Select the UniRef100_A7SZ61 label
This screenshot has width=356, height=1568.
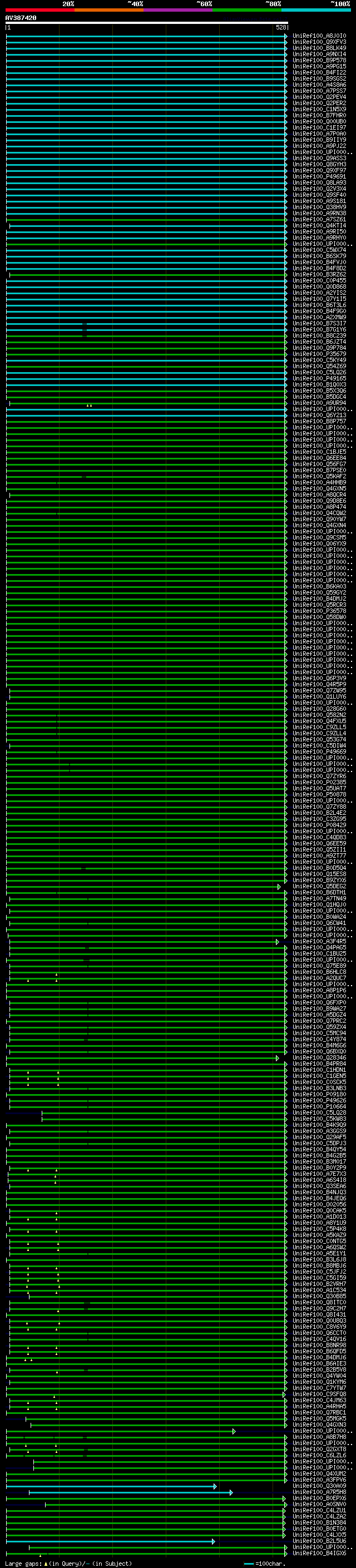pos(319,220)
